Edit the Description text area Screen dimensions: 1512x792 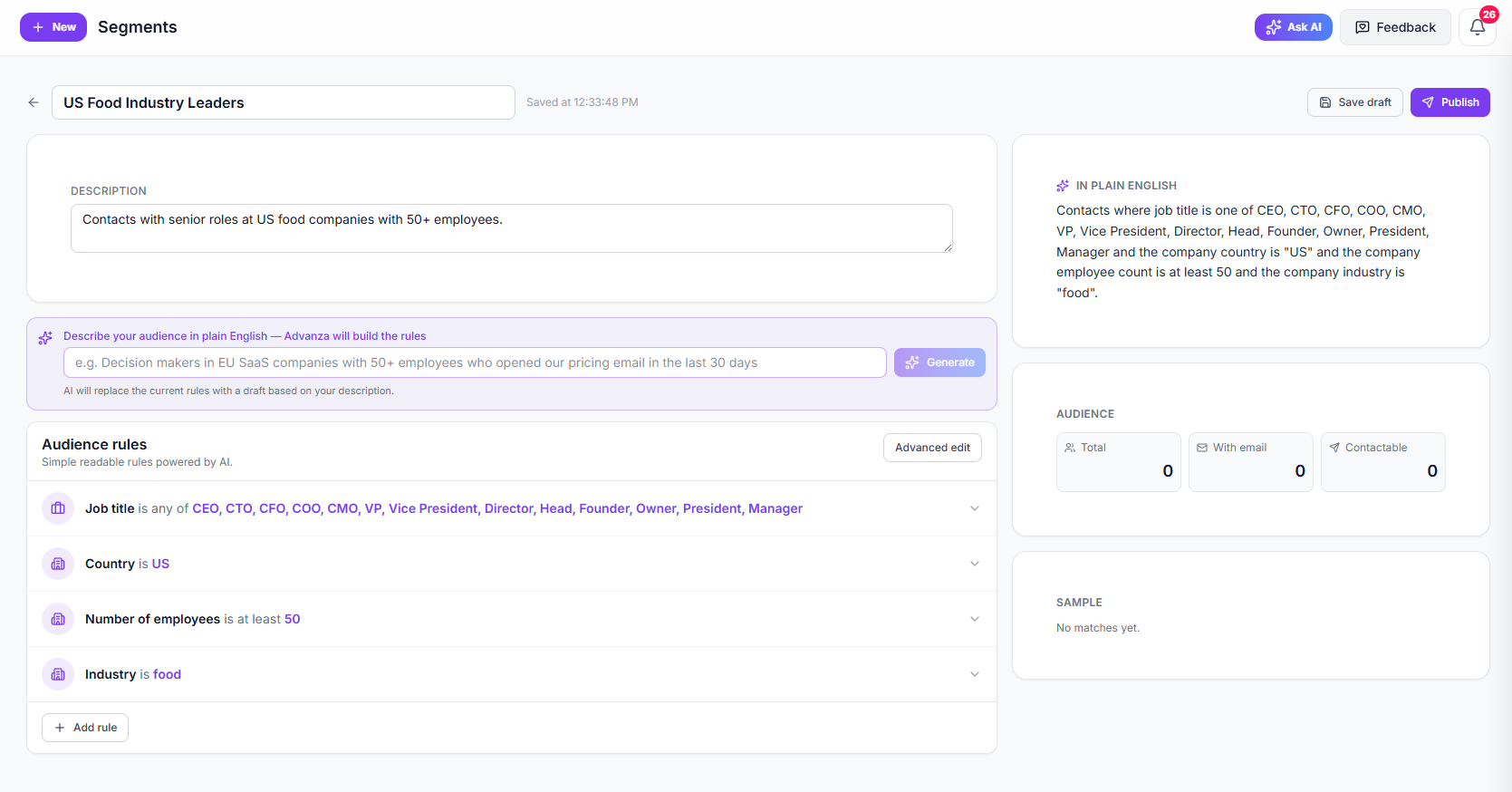[x=512, y=228]
